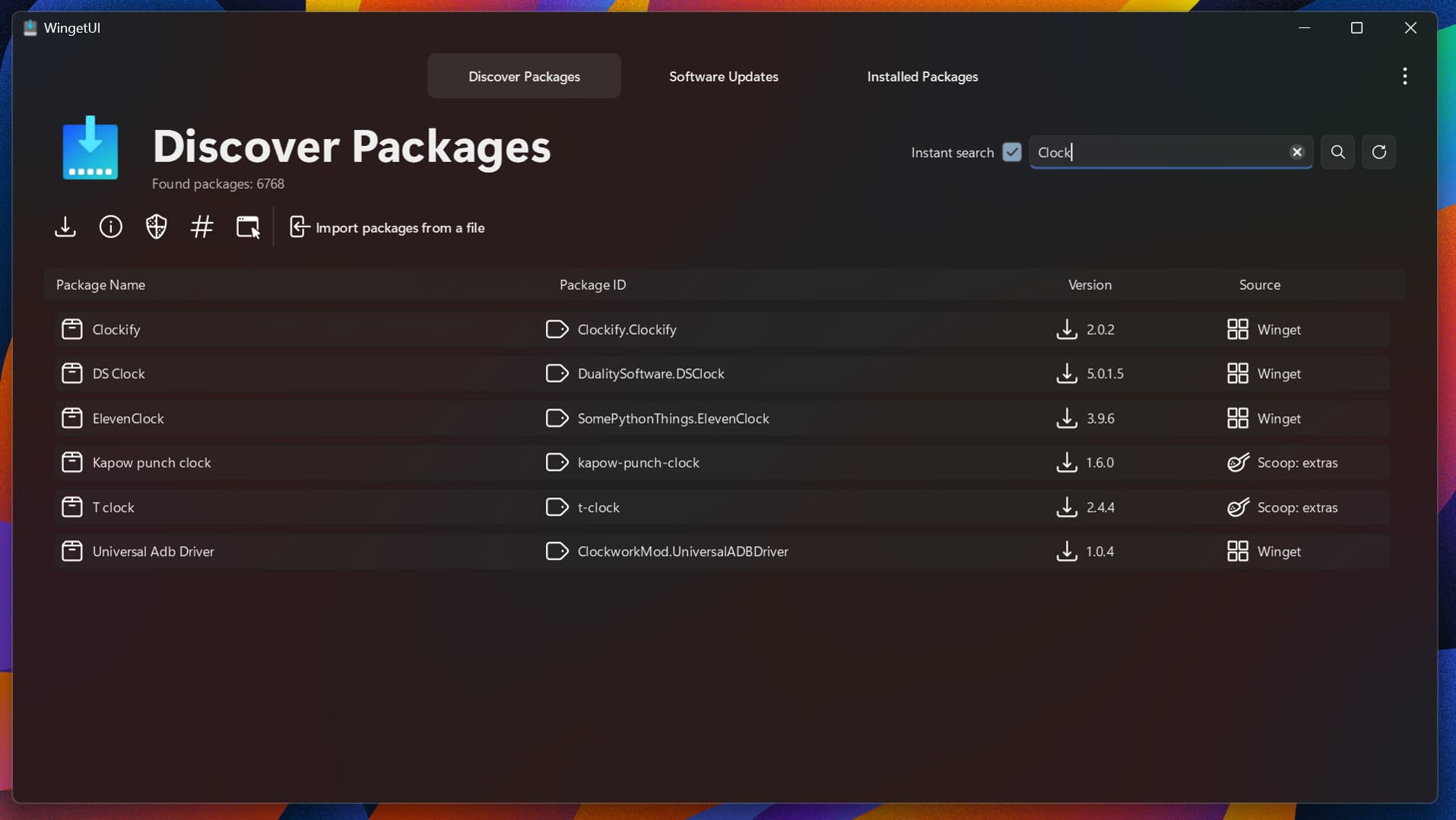The height and width of the screenshot is (820, 1456).
Task: Click Import packages from a file
Action: coord(387,227)
